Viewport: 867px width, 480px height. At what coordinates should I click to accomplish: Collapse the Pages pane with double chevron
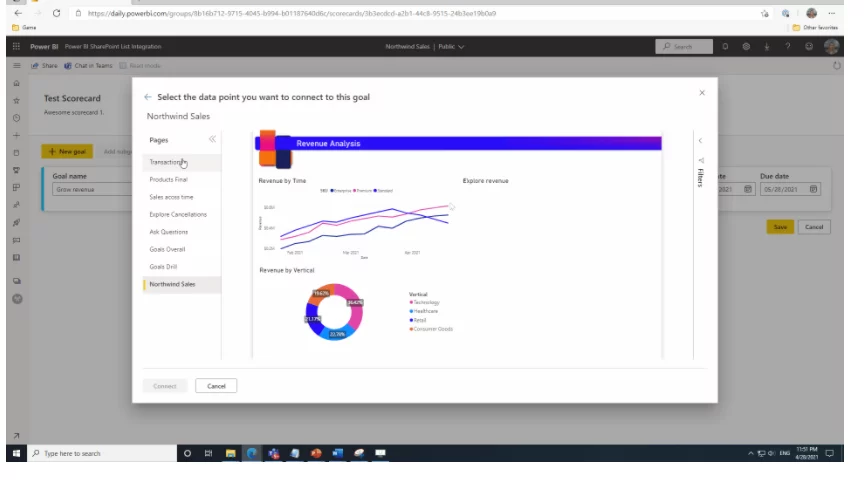tap(212, 139)
